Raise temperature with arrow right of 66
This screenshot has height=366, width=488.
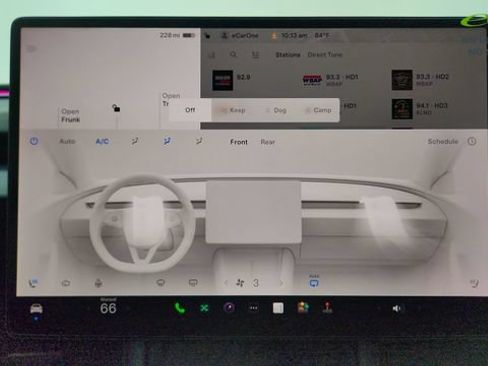tap(128, 309)
